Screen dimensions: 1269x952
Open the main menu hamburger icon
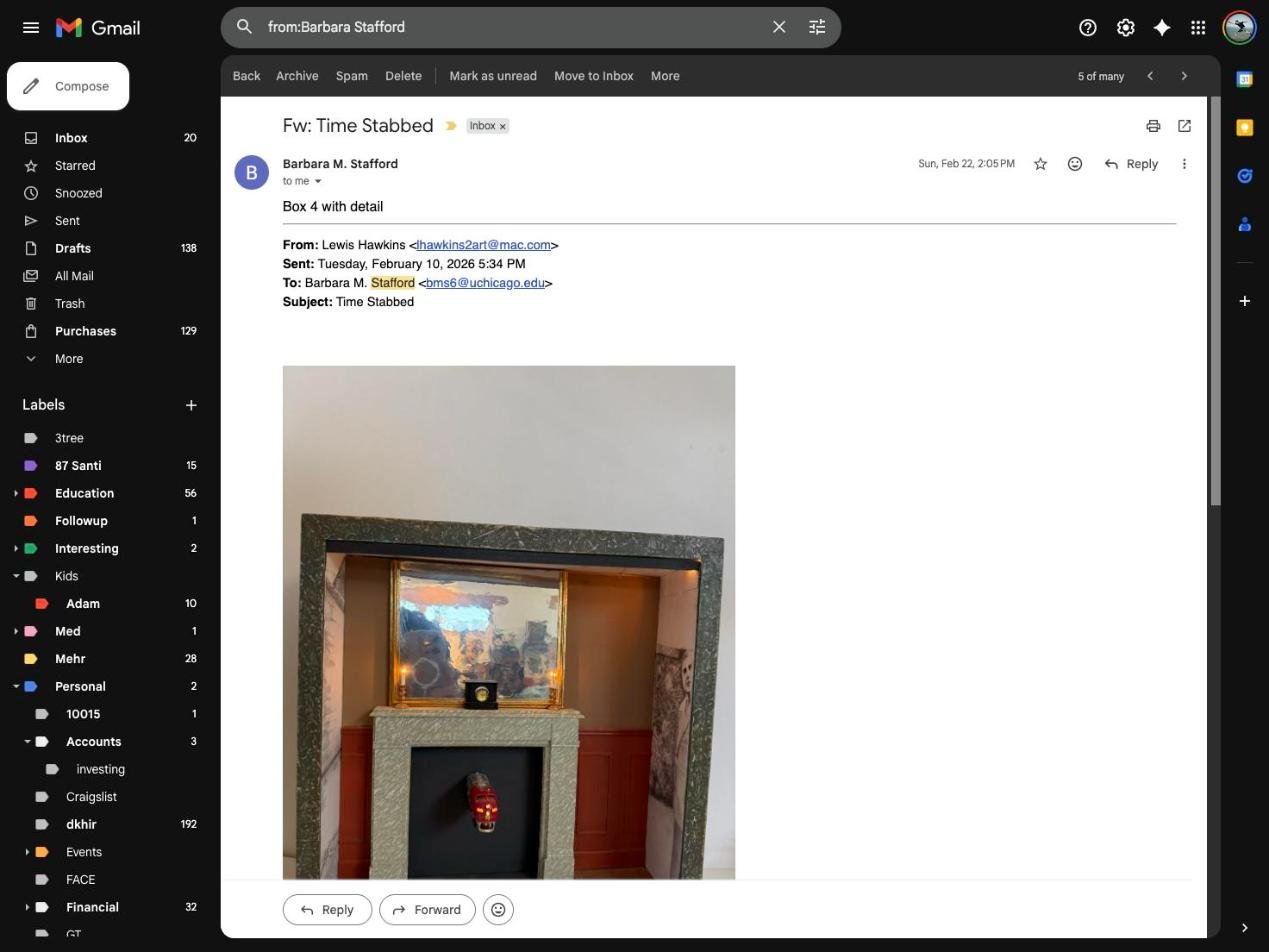pyautogui.click(x=31, y=28)
